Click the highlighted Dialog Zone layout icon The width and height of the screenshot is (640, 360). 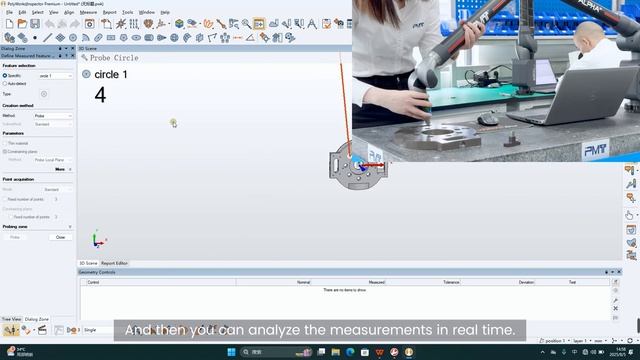point(259,24)
